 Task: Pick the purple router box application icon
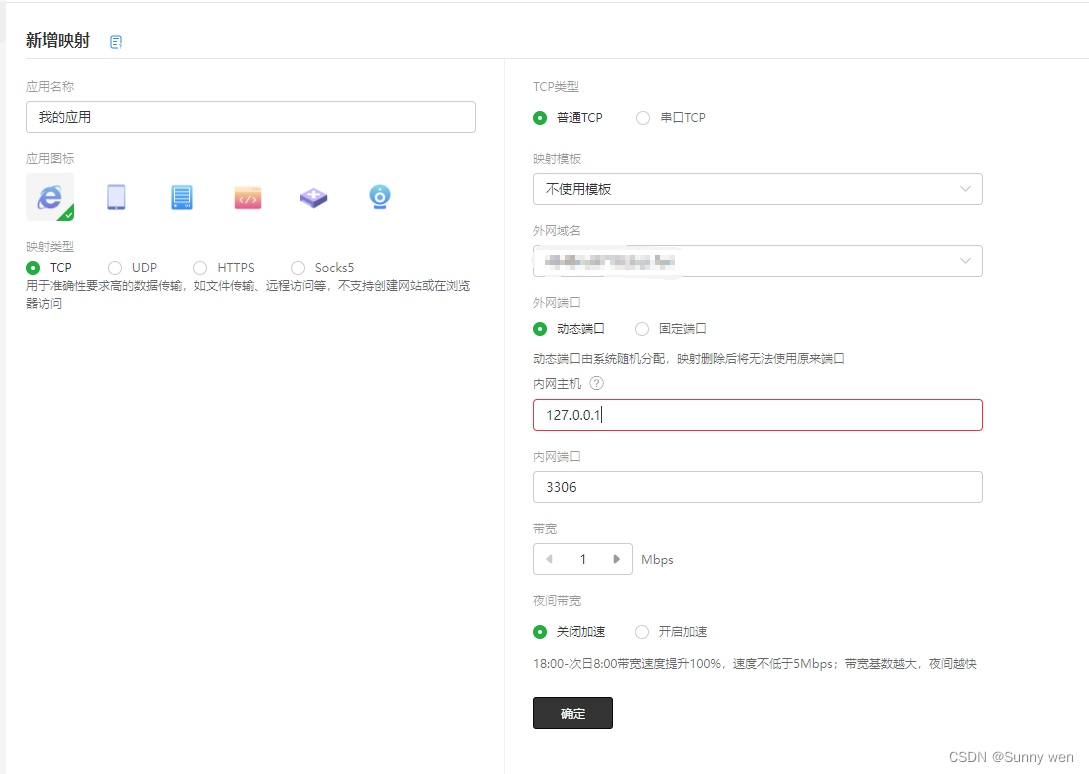[x=313, y=197]
